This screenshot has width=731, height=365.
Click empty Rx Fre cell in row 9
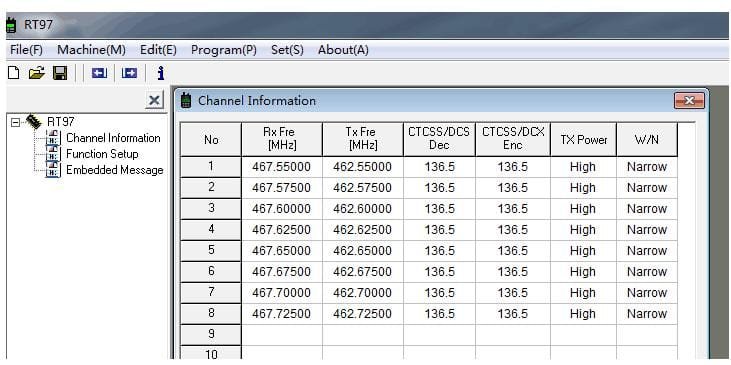click(x=282, y=335)
